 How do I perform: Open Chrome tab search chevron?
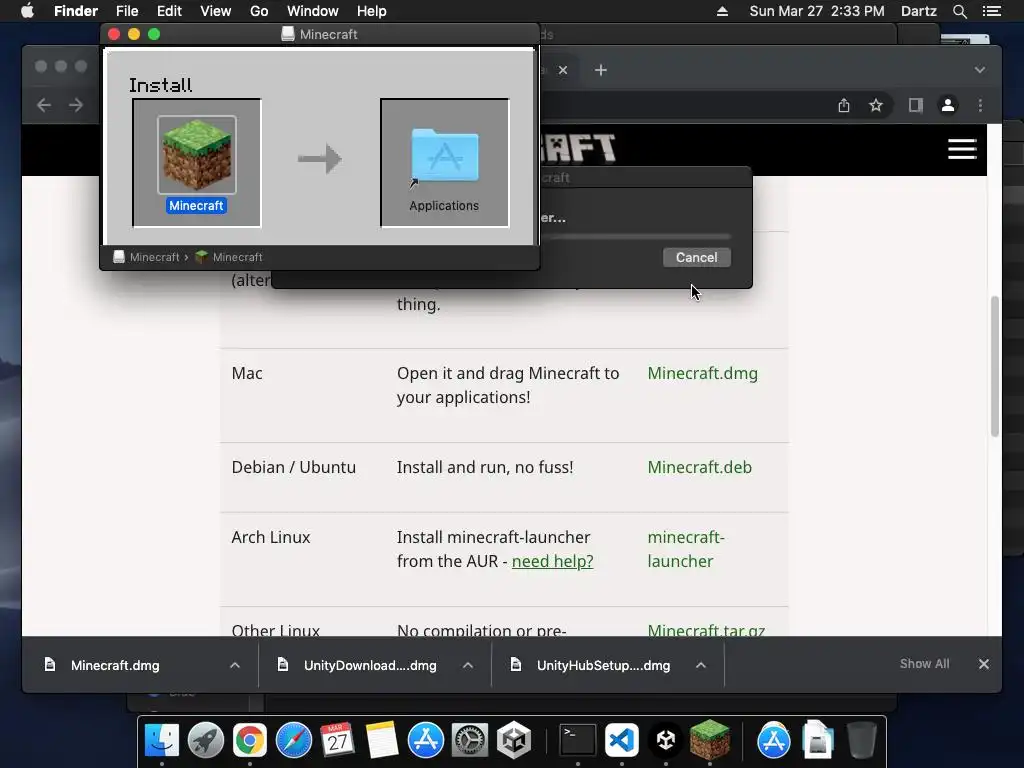(980, 70)
